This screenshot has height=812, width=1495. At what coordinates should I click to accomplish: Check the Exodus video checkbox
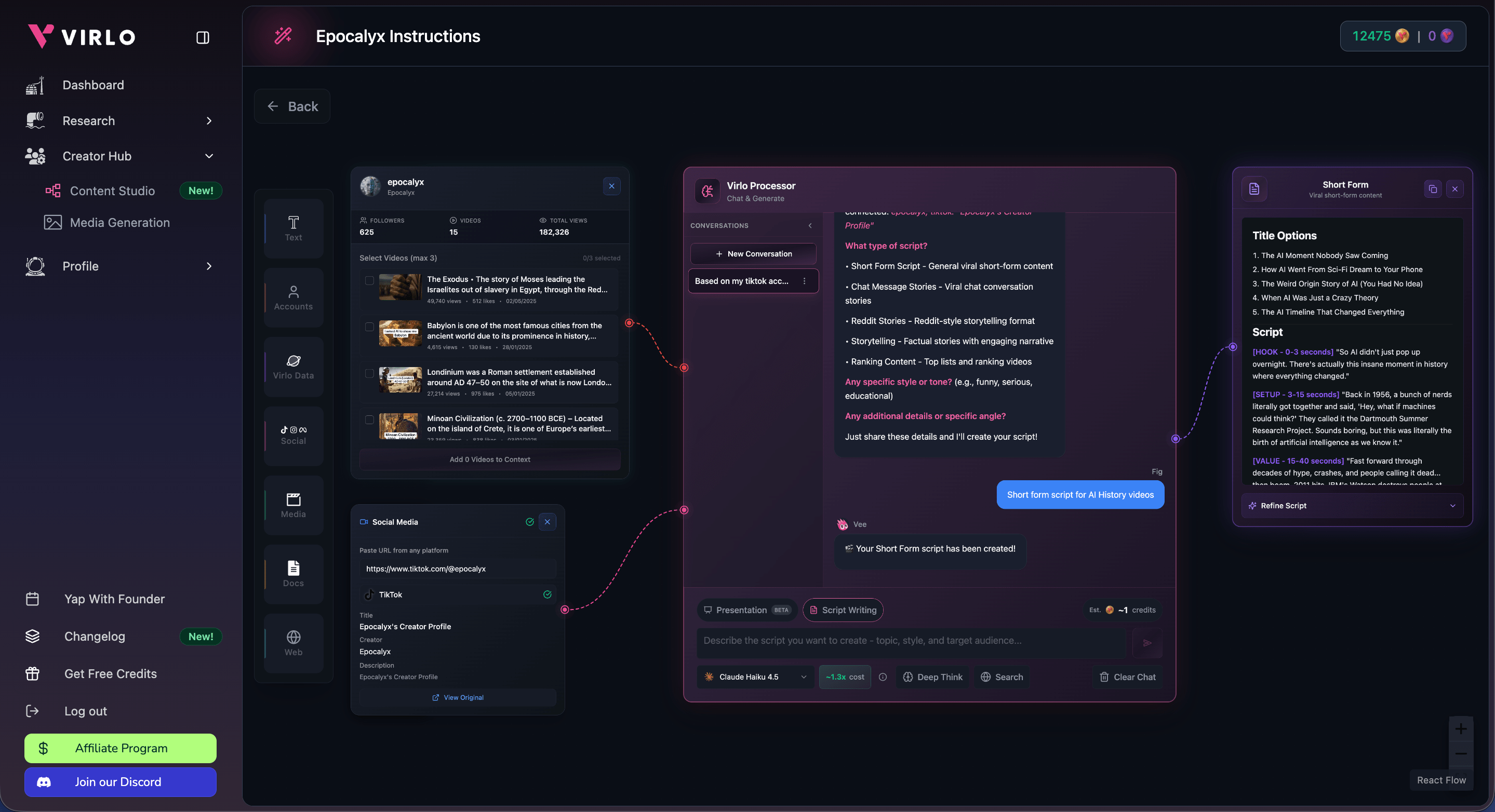tap(370, 281)
